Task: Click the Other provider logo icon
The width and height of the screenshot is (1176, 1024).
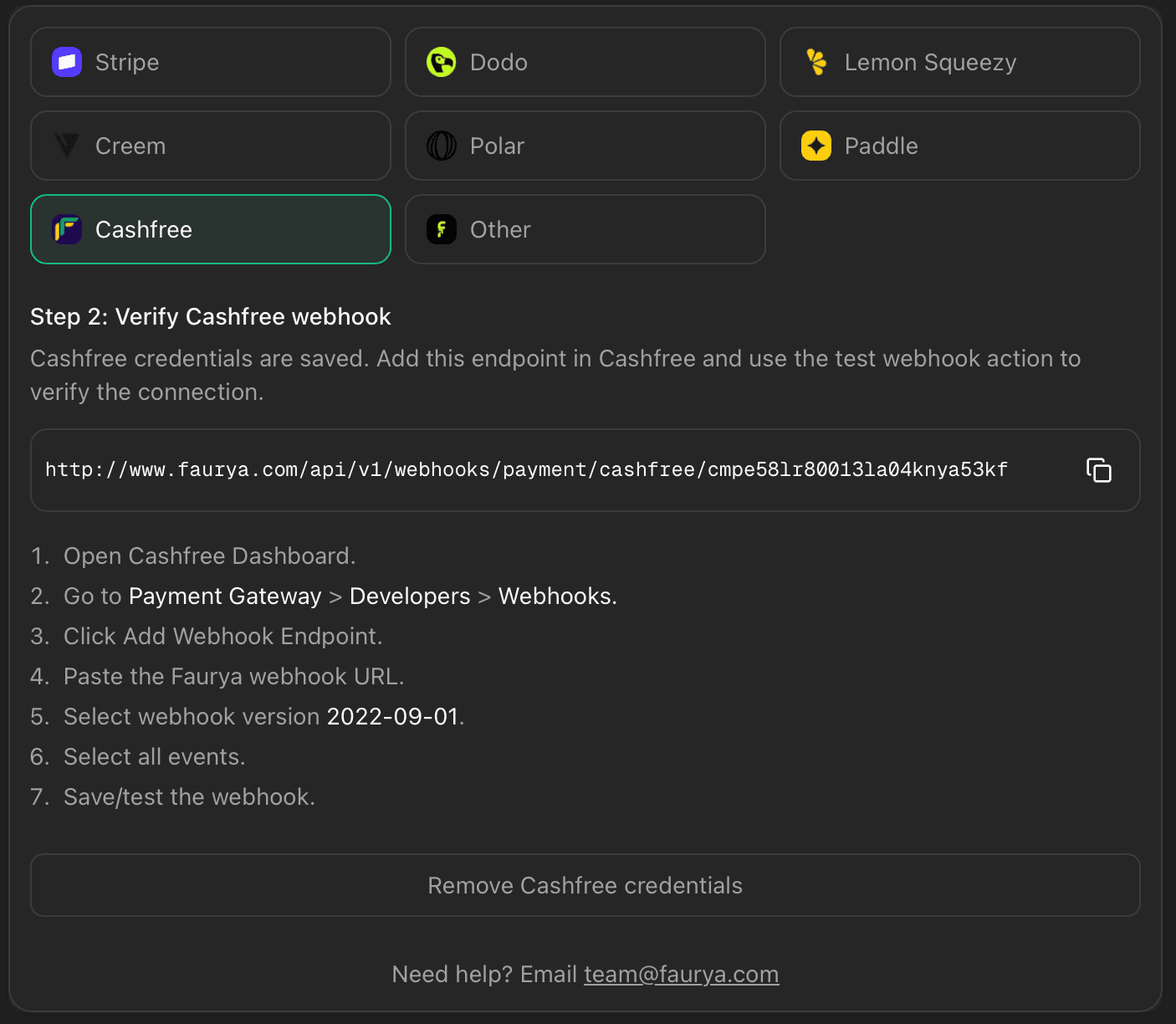Action: [442, 229]
